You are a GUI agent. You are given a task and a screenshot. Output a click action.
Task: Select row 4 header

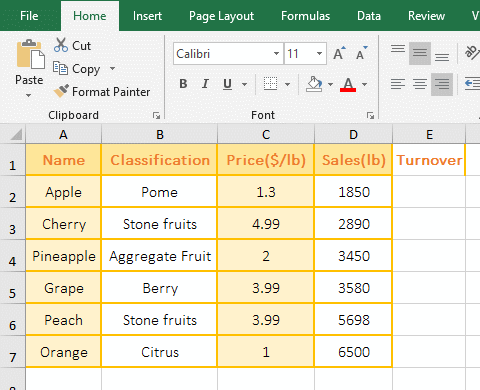point(13,256)
